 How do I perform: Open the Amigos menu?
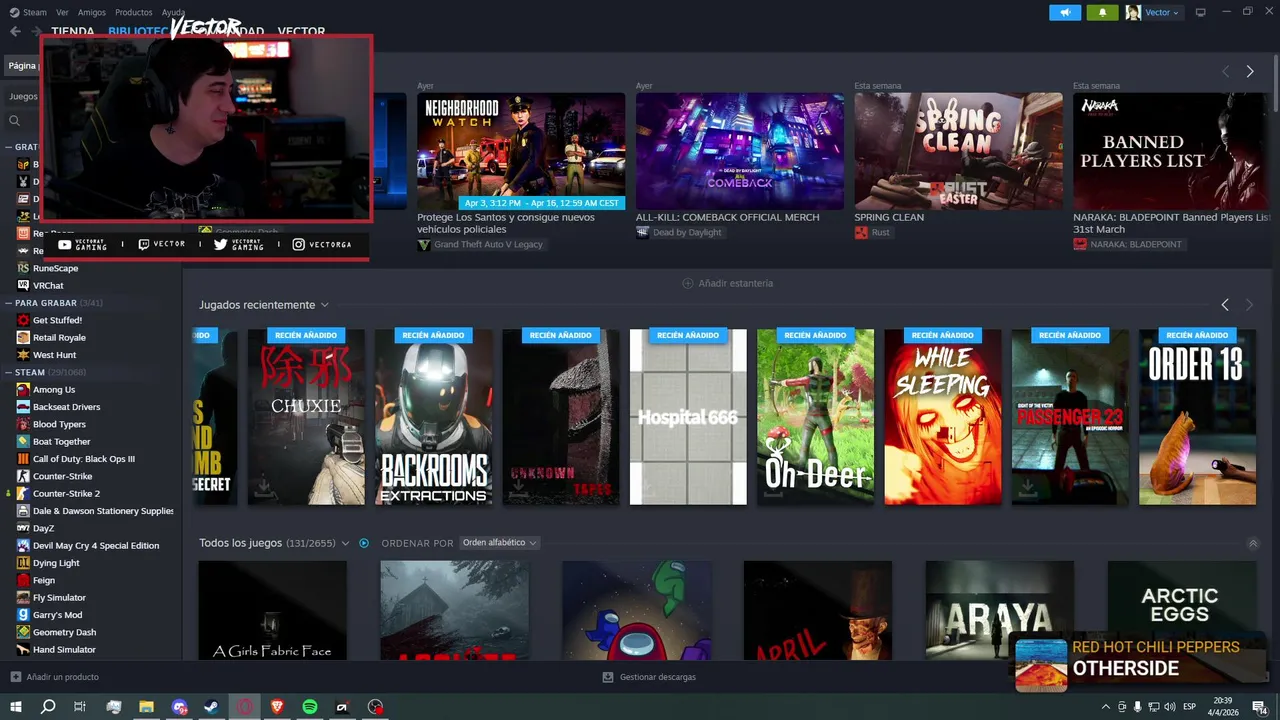[x=92, y=12]
